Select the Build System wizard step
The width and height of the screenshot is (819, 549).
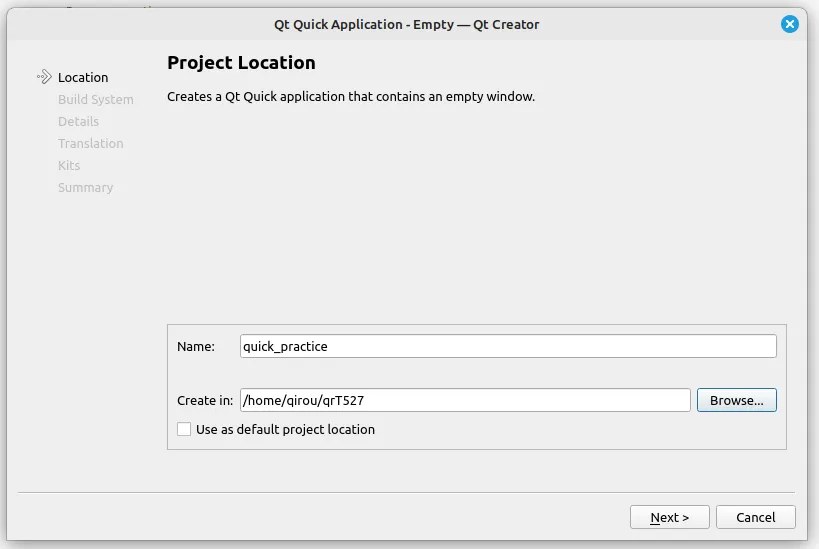pos(96,99)
